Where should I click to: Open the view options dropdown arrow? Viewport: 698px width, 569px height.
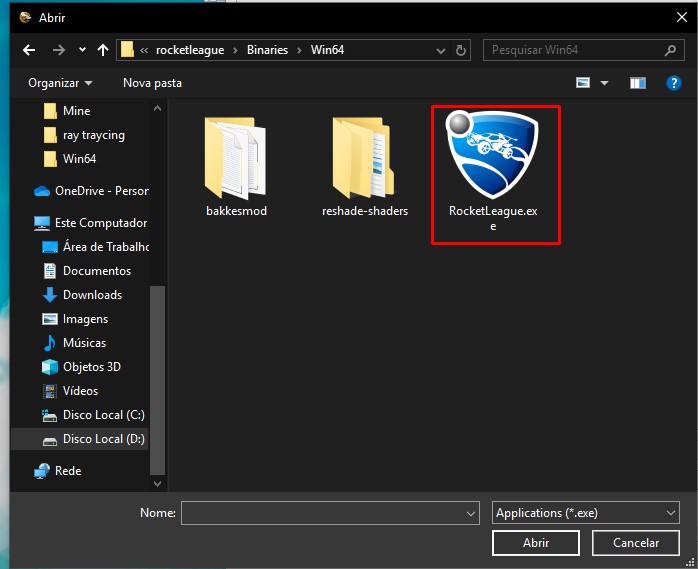pos(604,83)
